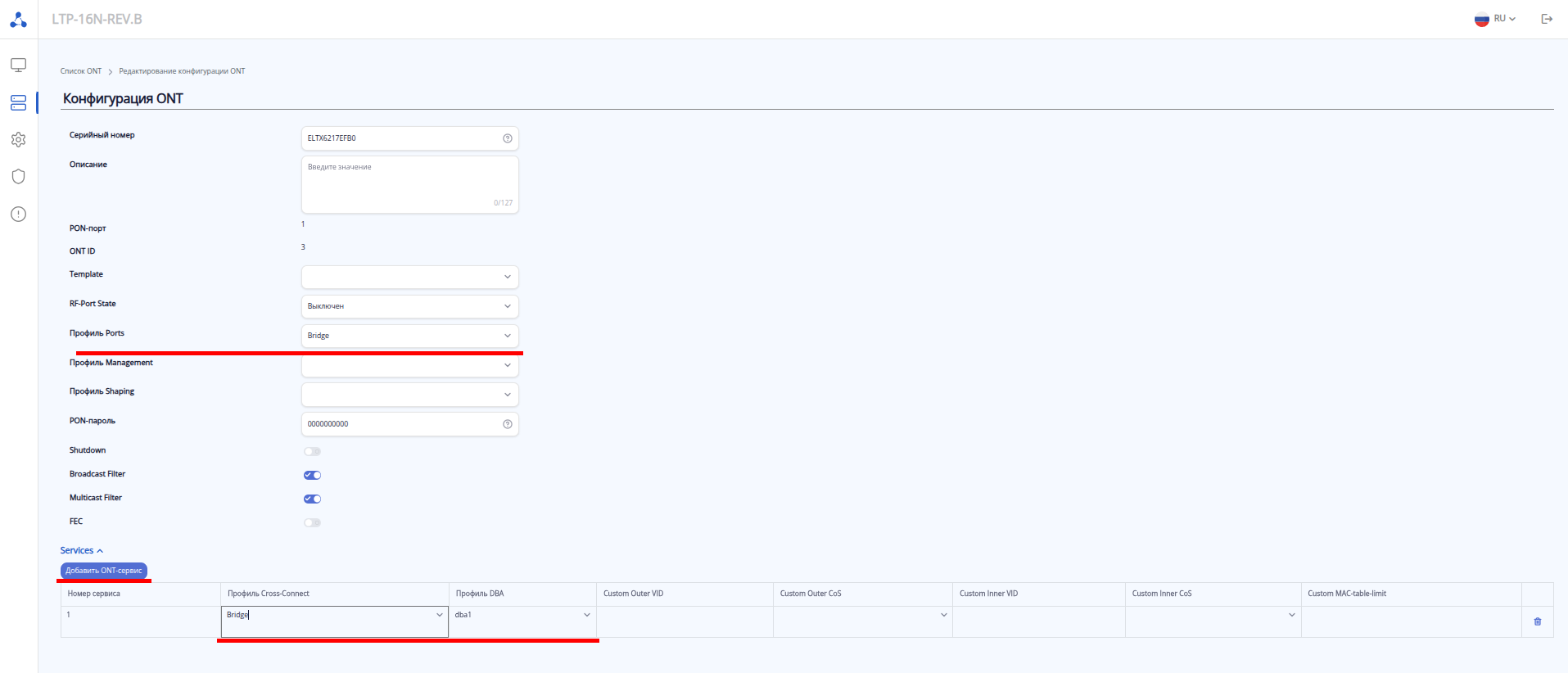Open the Template dropdown
1568x673 pixels.
(409, 277)
